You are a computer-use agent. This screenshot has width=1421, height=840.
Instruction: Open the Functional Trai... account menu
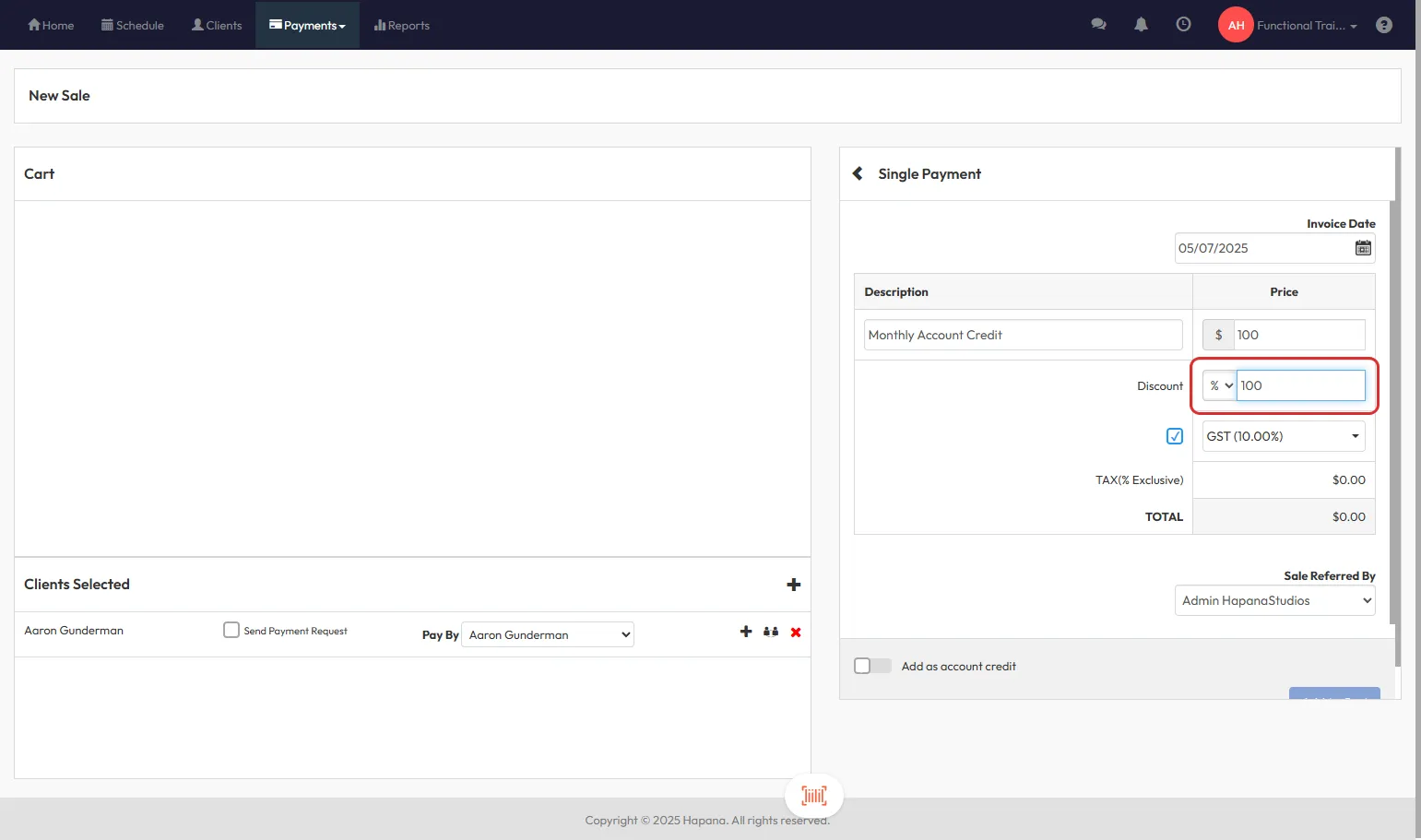coord(1306,25)
